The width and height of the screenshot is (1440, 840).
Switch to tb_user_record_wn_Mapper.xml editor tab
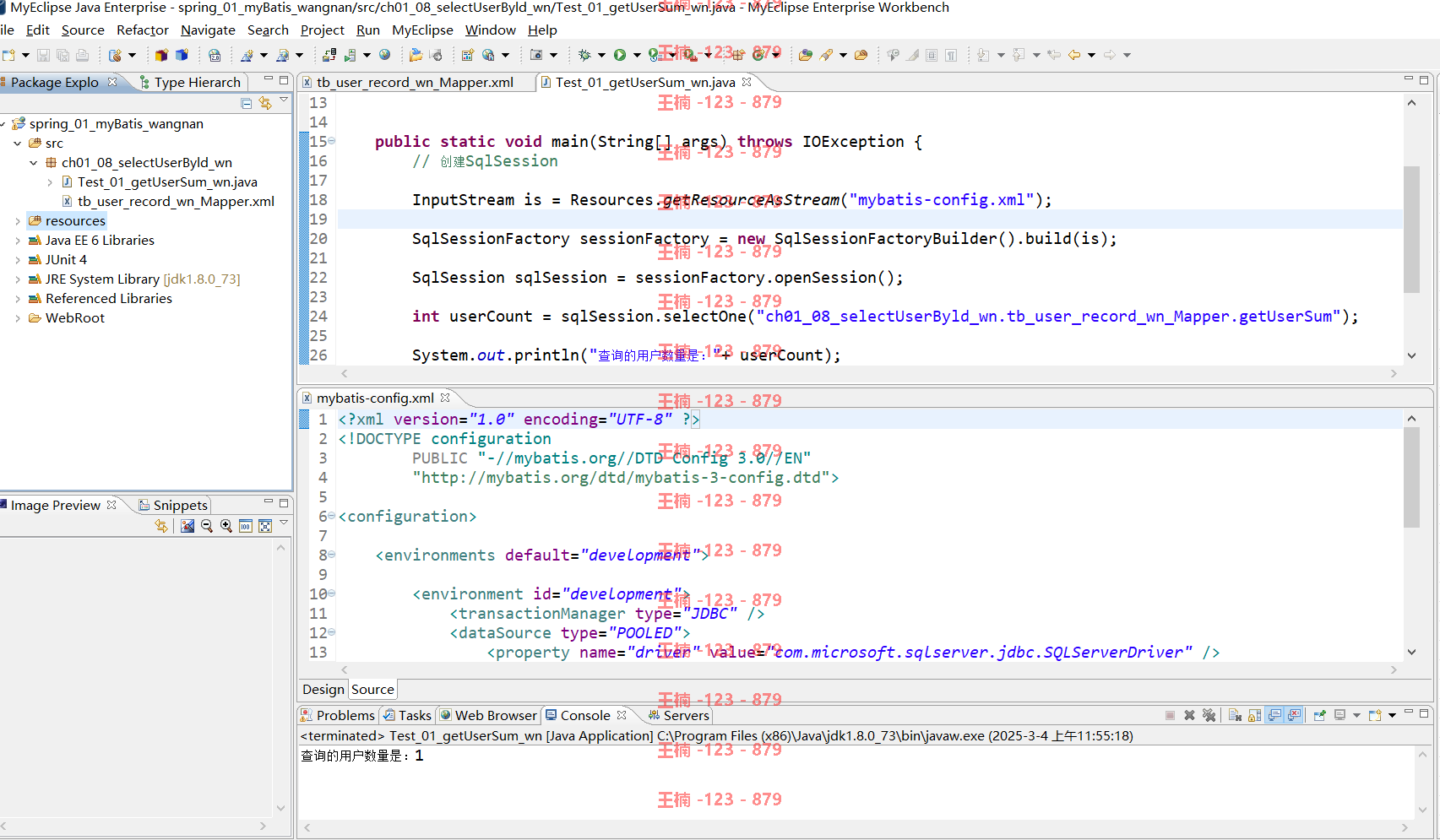click(415, 83)
